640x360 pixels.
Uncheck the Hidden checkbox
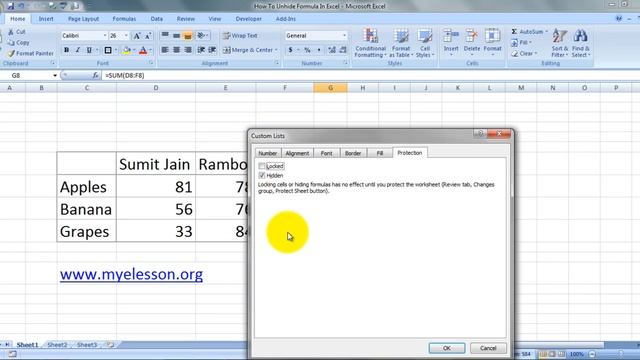tap(262, 176)
